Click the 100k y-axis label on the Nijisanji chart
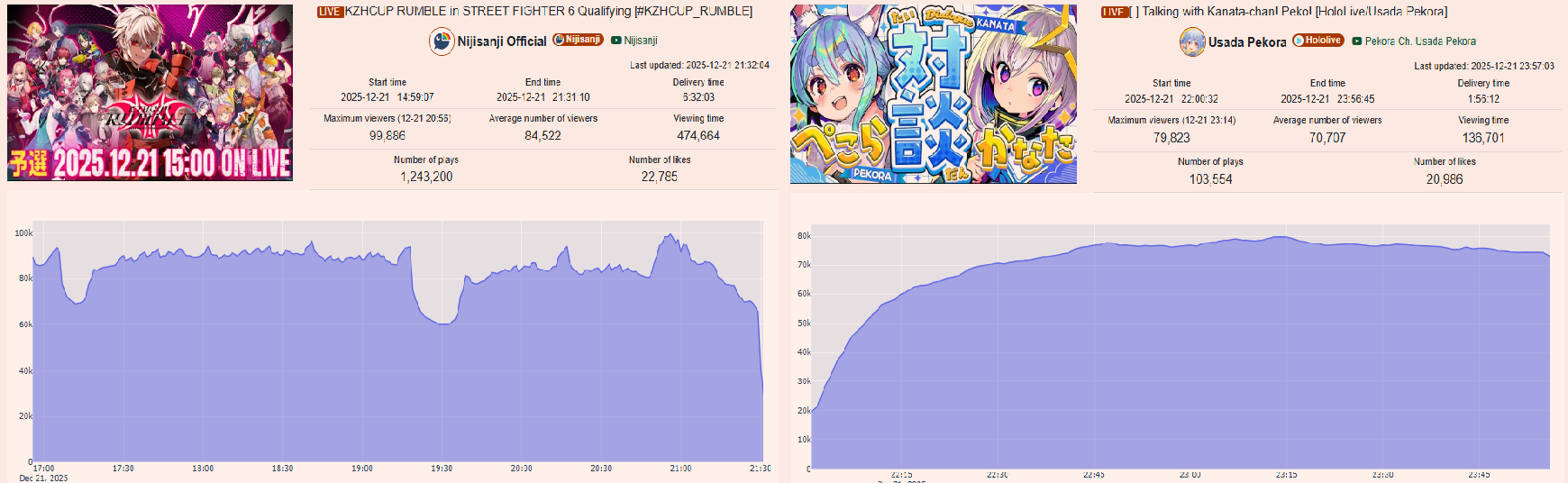Image resolution: width=1568 pixels, height=483 pixels. click(23, 233)
